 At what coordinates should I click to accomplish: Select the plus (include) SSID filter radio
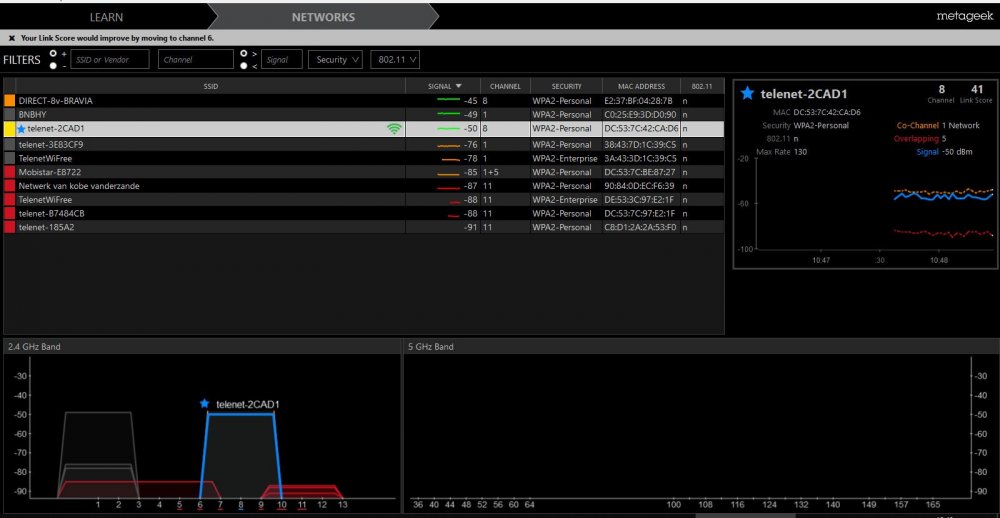53,54
